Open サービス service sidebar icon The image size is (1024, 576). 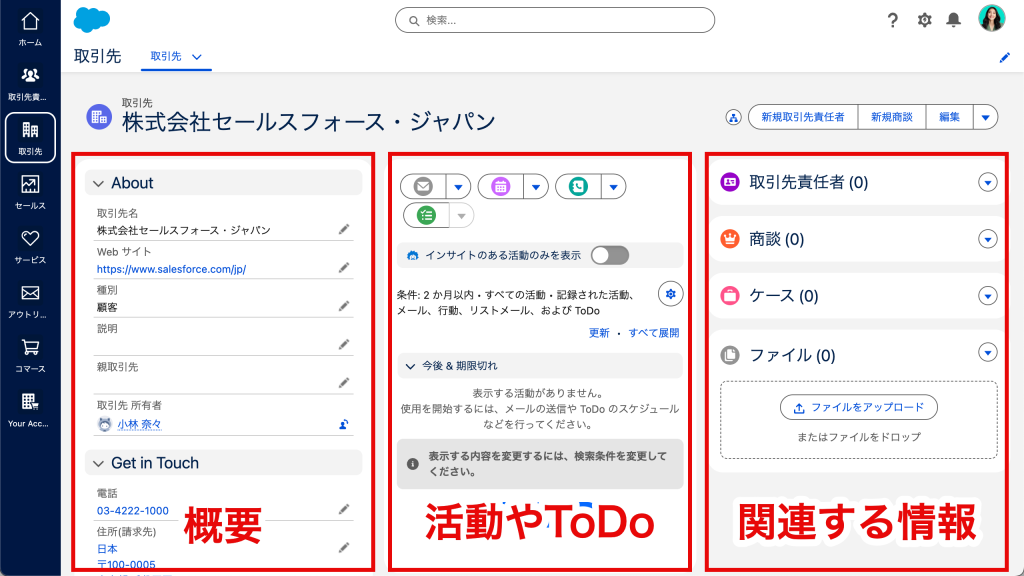pos(30,247)
